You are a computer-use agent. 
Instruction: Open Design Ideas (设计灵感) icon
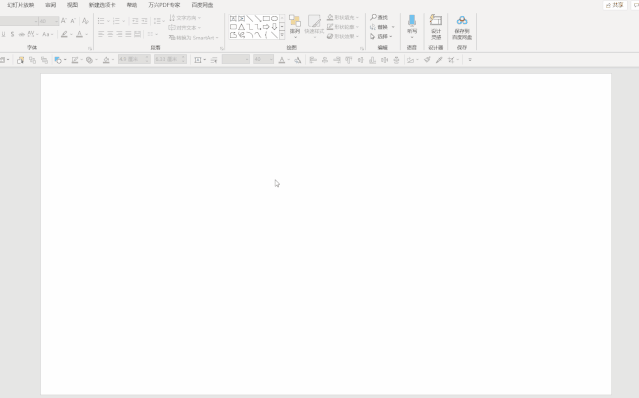click(436, 20)
